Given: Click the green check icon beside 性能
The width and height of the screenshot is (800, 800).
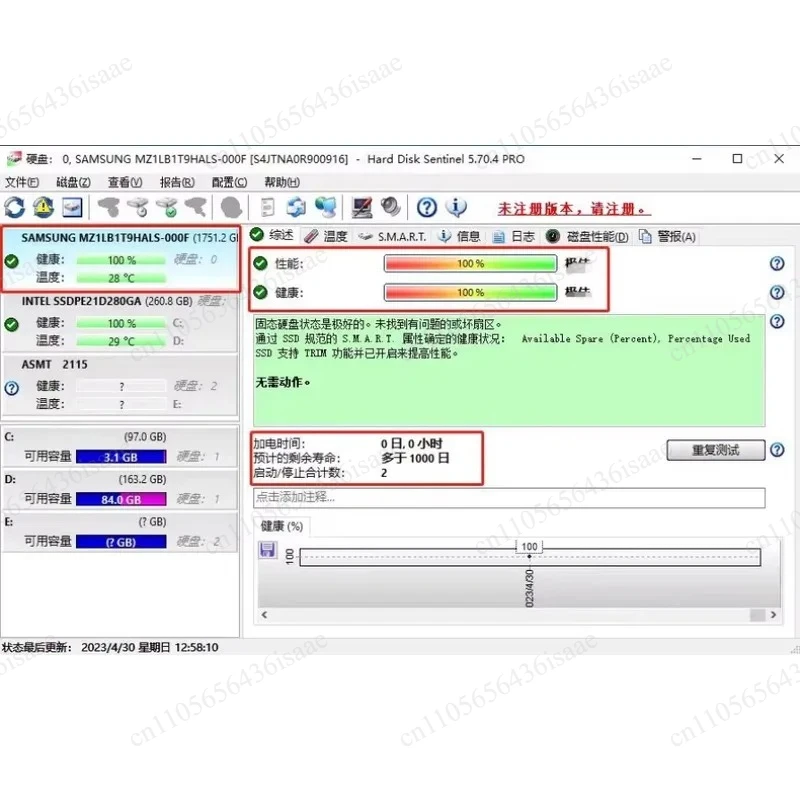Looking at the screenshot, I should (x=260, y=263).
